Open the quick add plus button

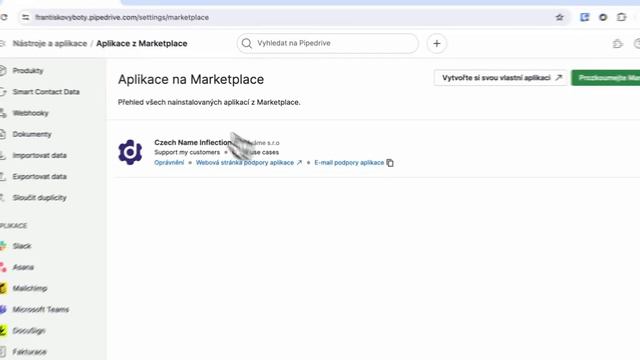click(x=437, y=43)
